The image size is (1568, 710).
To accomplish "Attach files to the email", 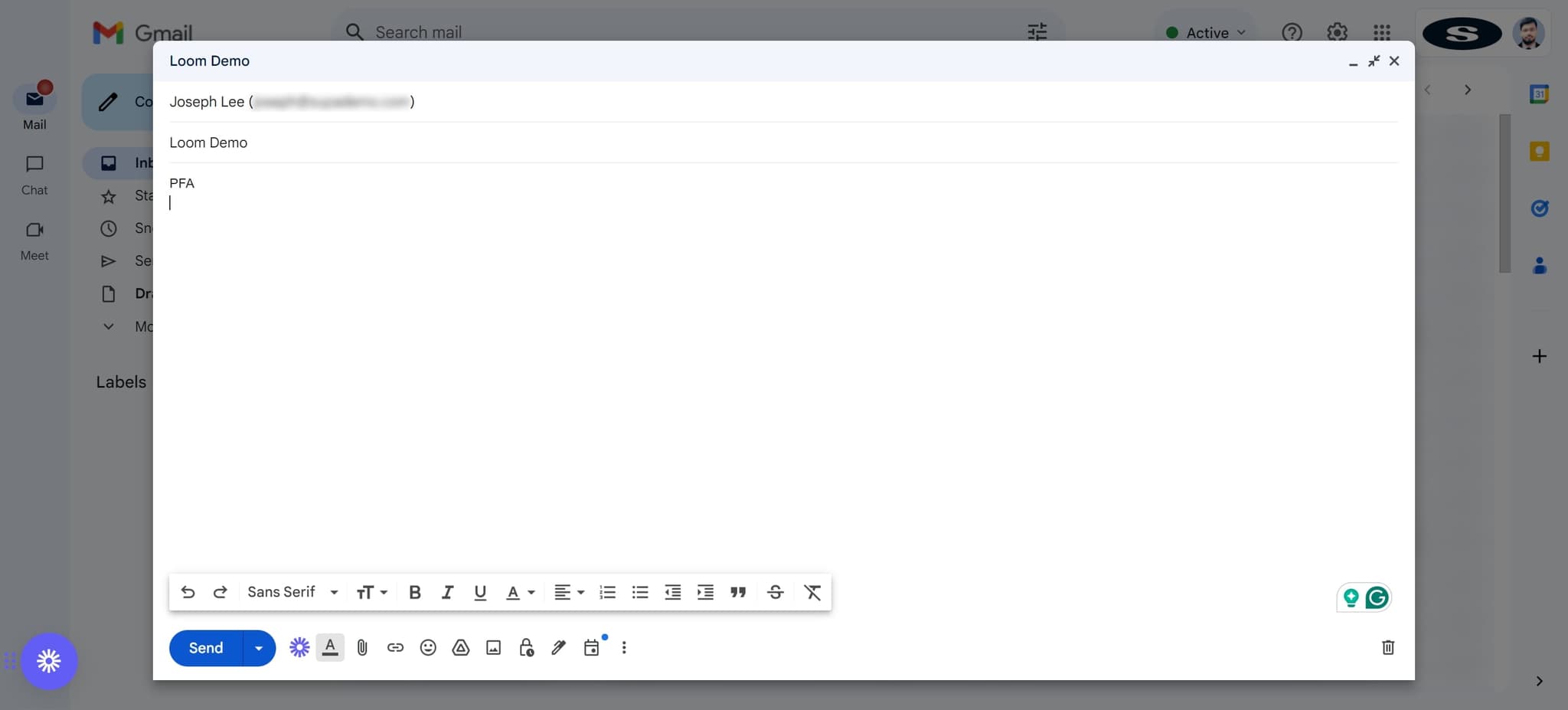I will [x=361, y=647].
